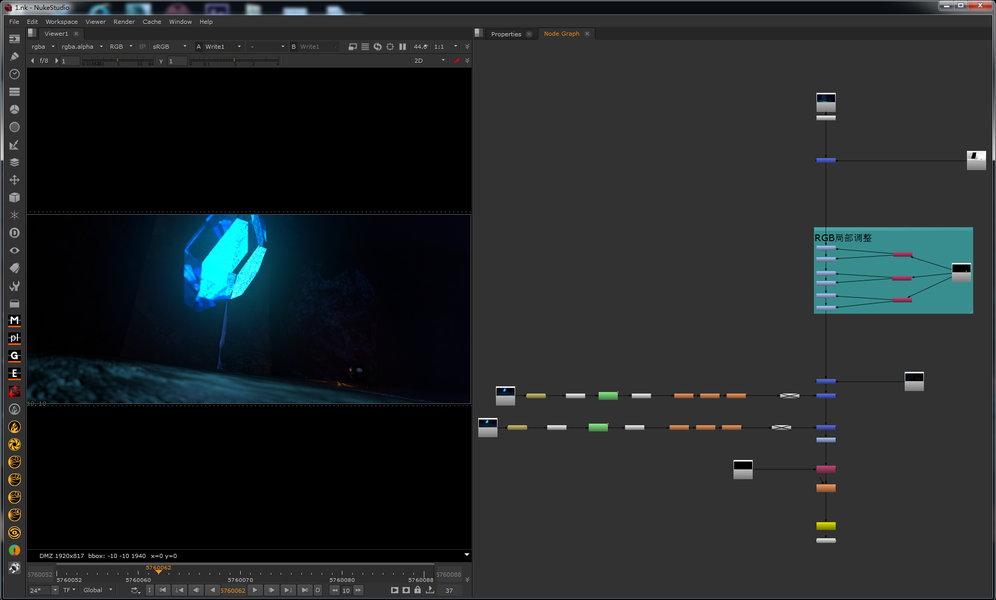Open the G plugin toolbar icon
The width and height of the screenshot is (996, 600).
[x=14, y=356]
